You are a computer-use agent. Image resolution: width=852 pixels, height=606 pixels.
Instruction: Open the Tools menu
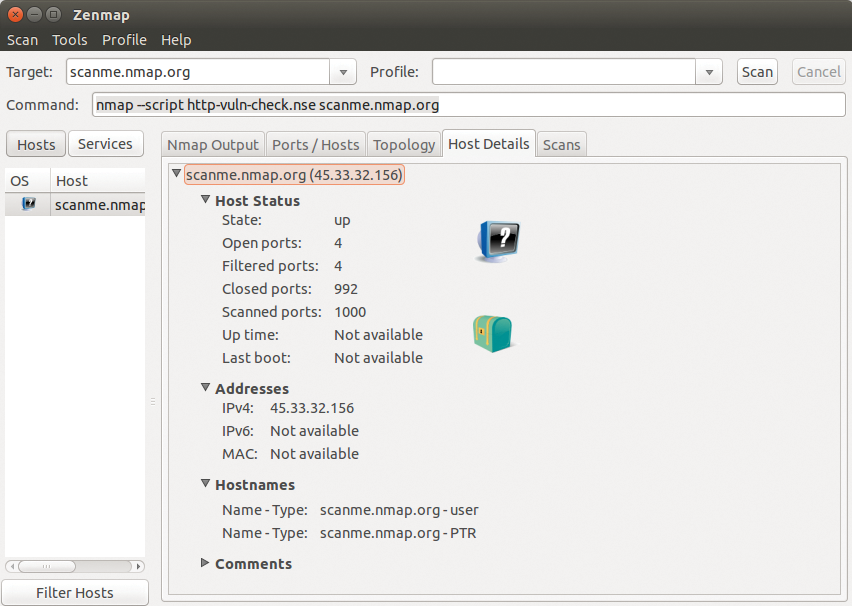point(70,40)
